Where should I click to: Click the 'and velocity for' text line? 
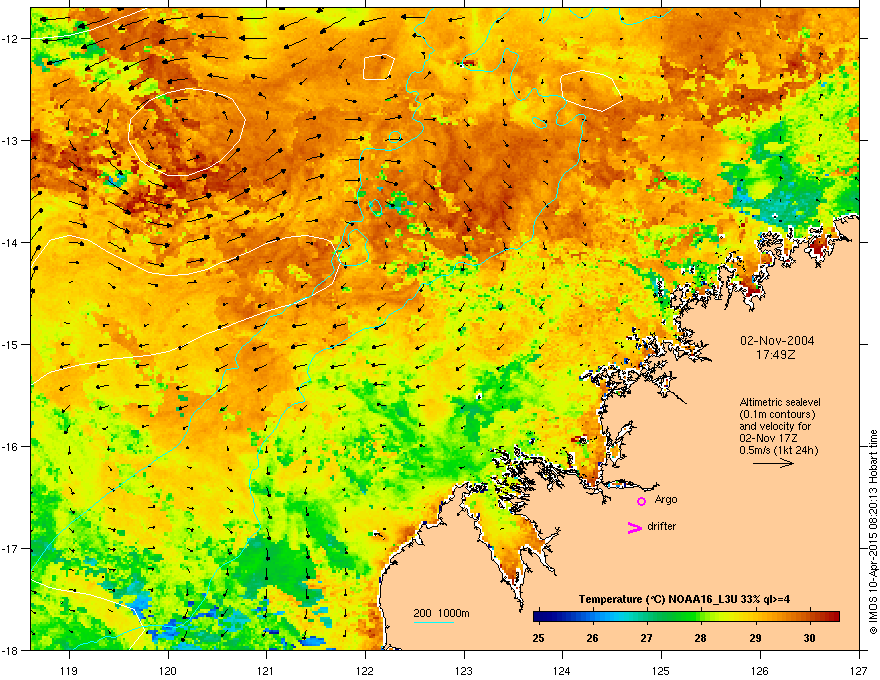(x=775, y=426)
